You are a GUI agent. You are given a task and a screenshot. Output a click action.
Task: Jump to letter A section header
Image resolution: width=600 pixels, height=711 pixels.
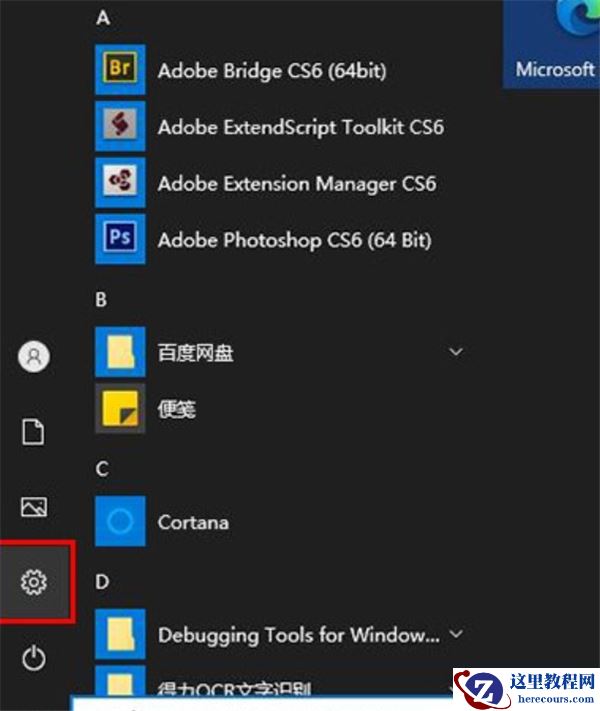pos(103,18)
